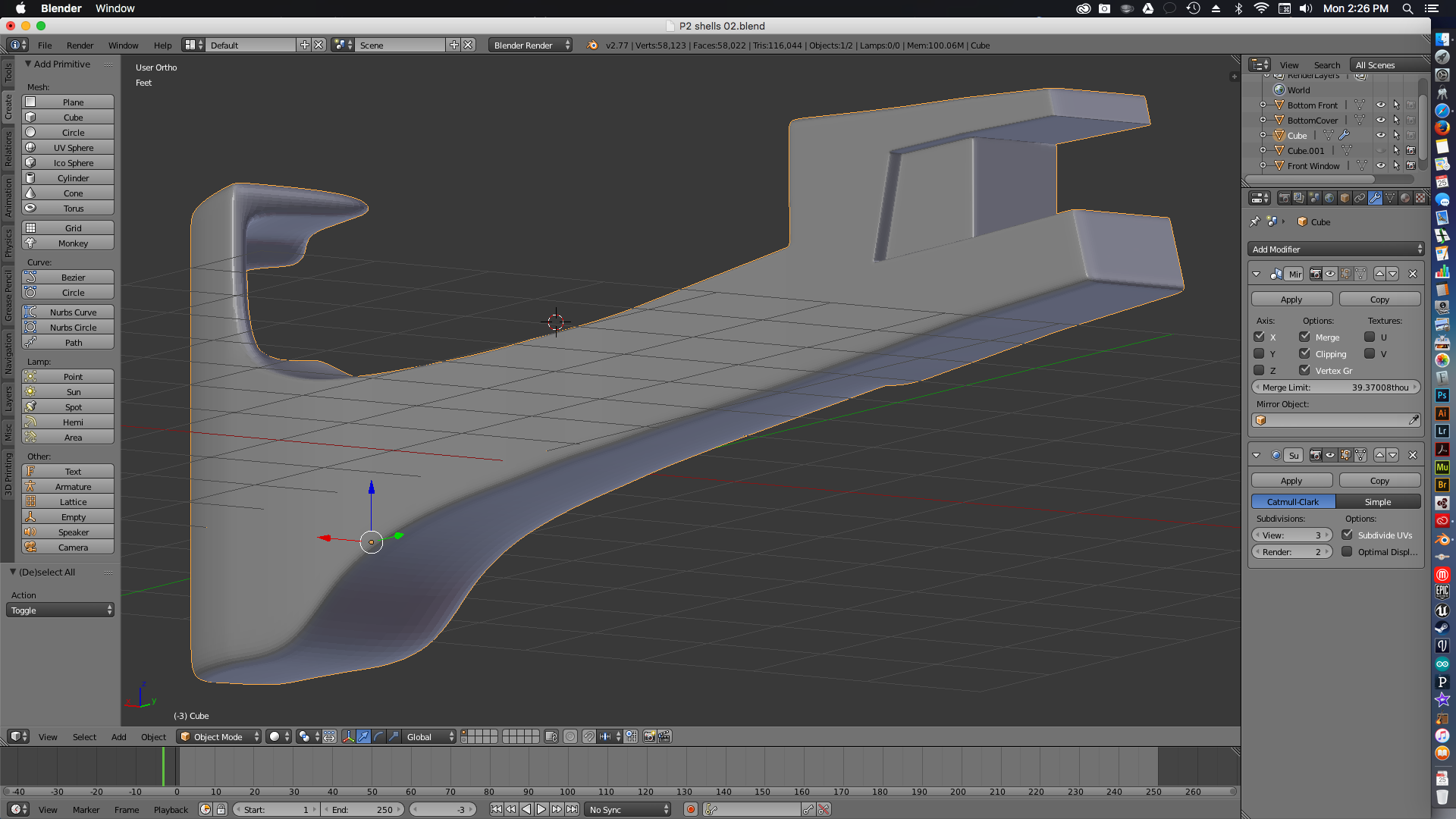Select the Scale manipulator icon
The image size is (1456, 819).
click(x=394, y=736)
